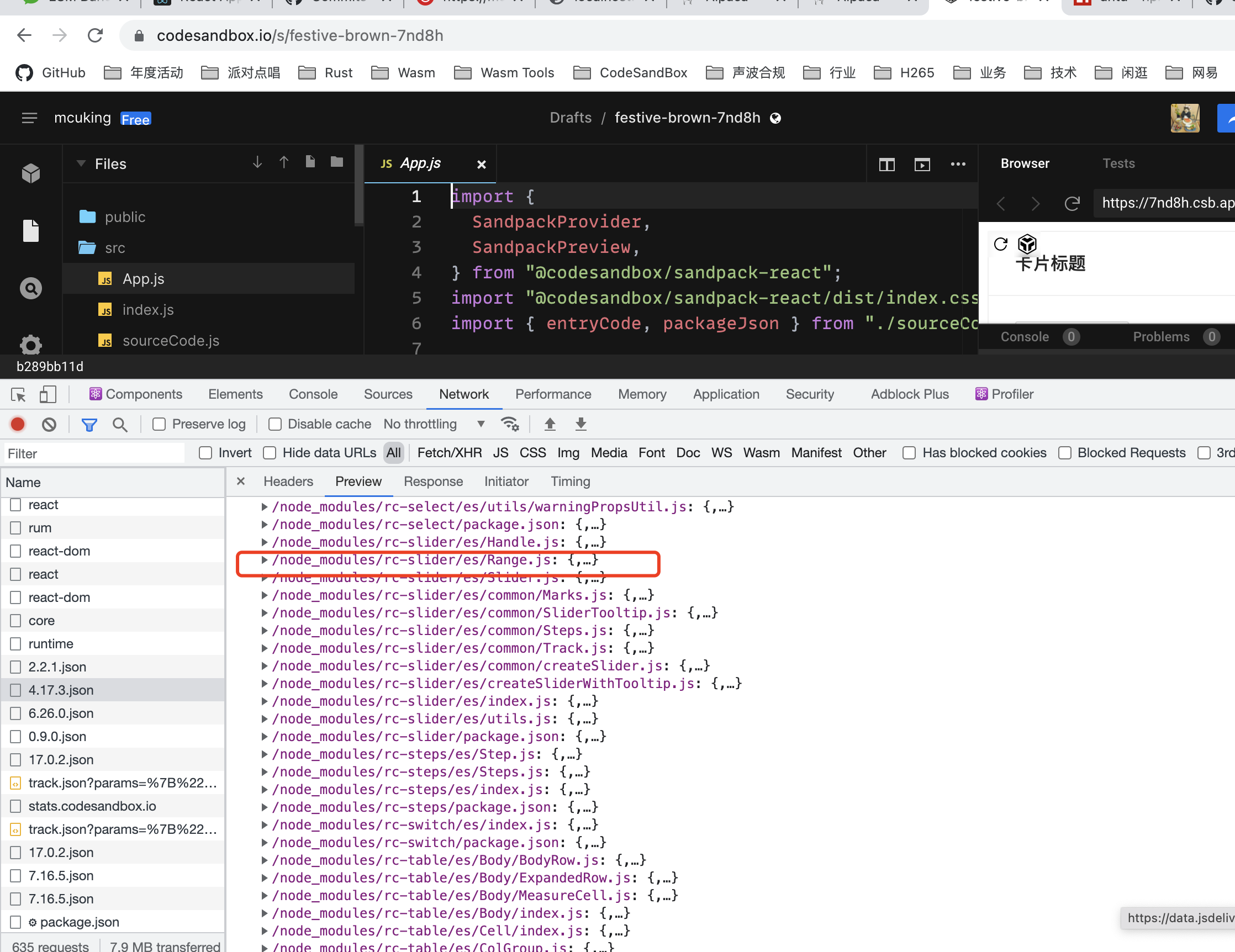
Task: Click the Components tab in DevTools
Action: pyautogui.click(x=143, y=393)
